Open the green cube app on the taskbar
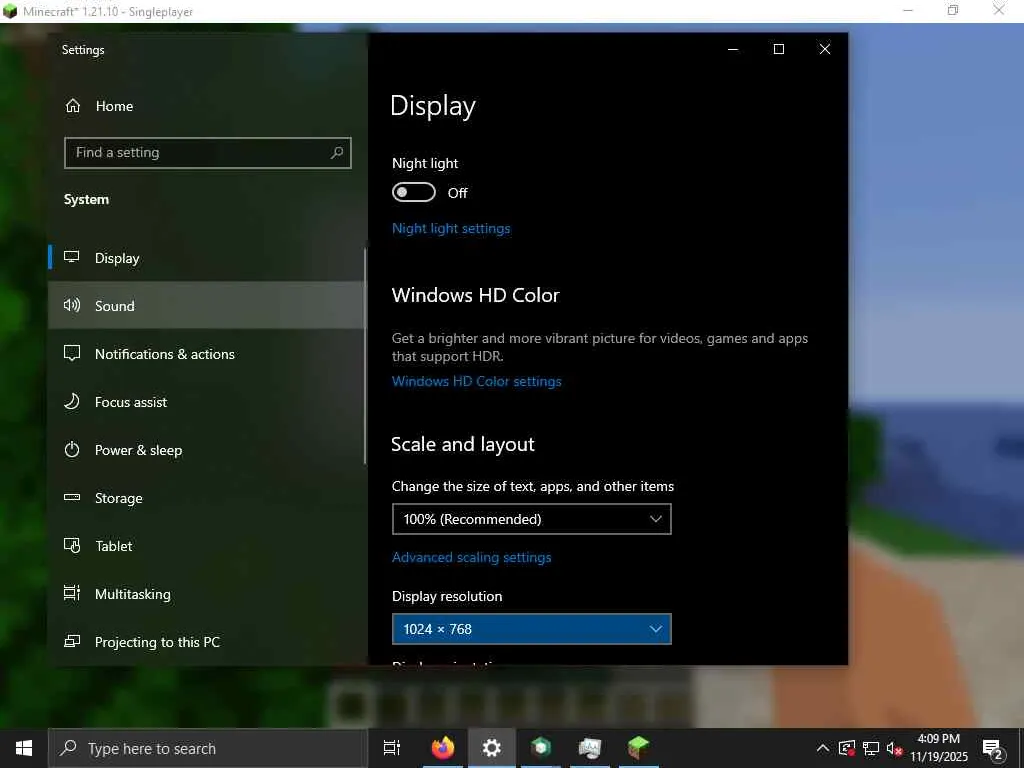Viewport: 1024px width, 768px height. pyautogui.click(x=541, y=748)
